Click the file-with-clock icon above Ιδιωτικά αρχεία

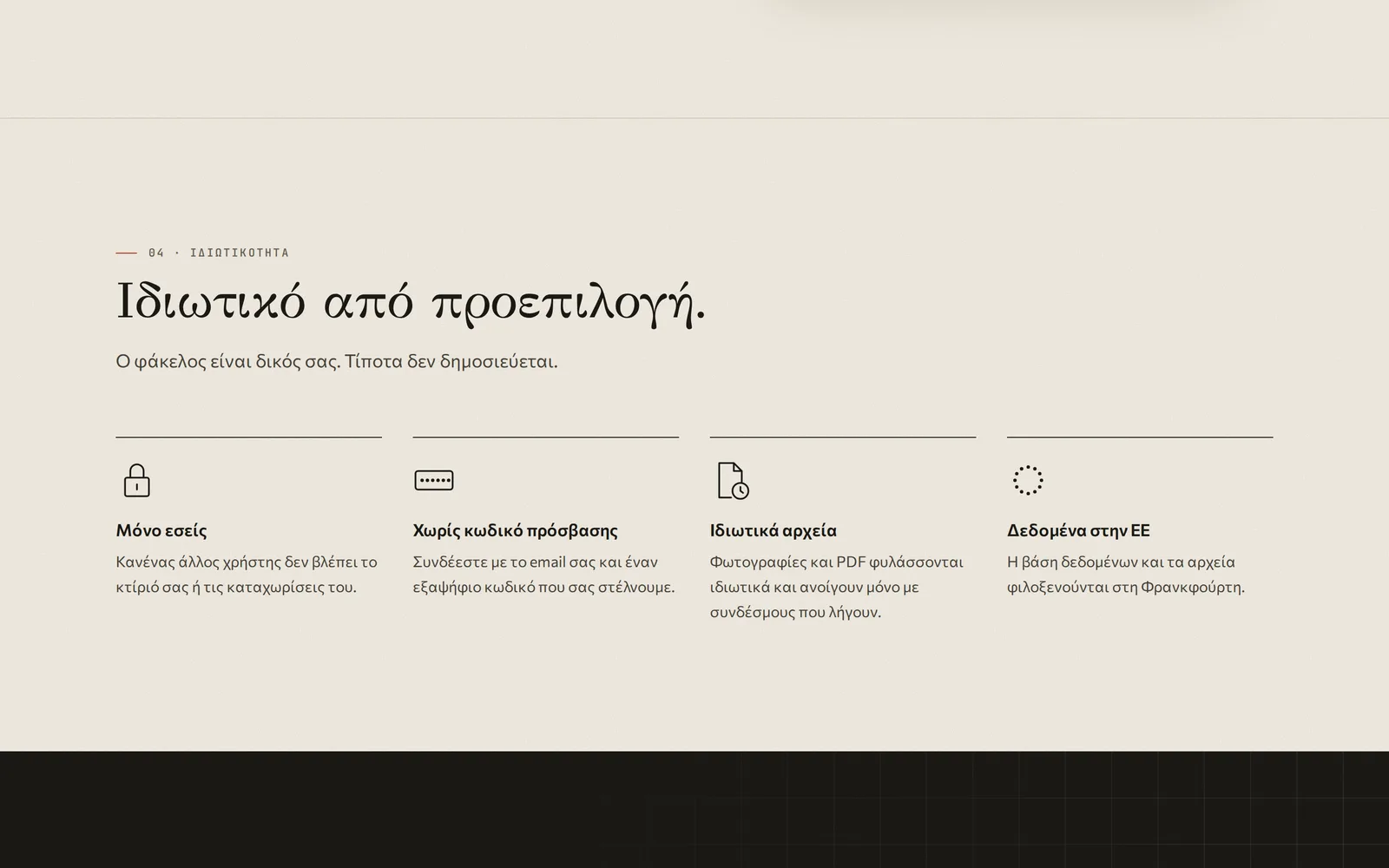733,481
